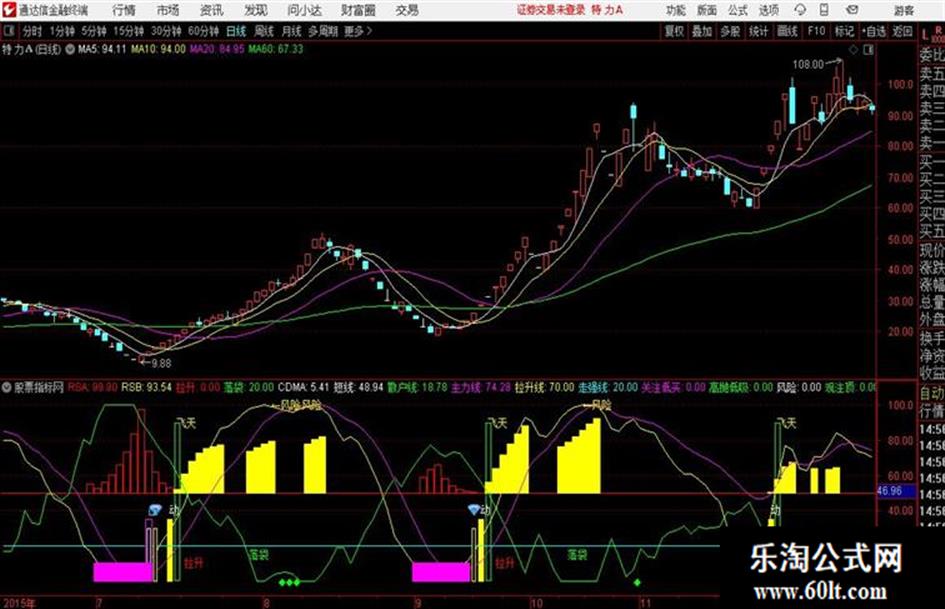Open the F10 company info
This screenshot has height=609, width=945.
coord(816,31)
